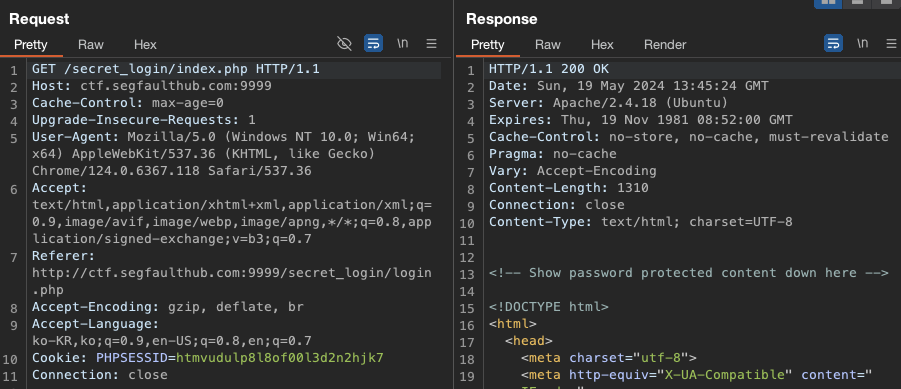Click the Accept-Language: header name
The image size is (901, 389).
tap(95, 324)
